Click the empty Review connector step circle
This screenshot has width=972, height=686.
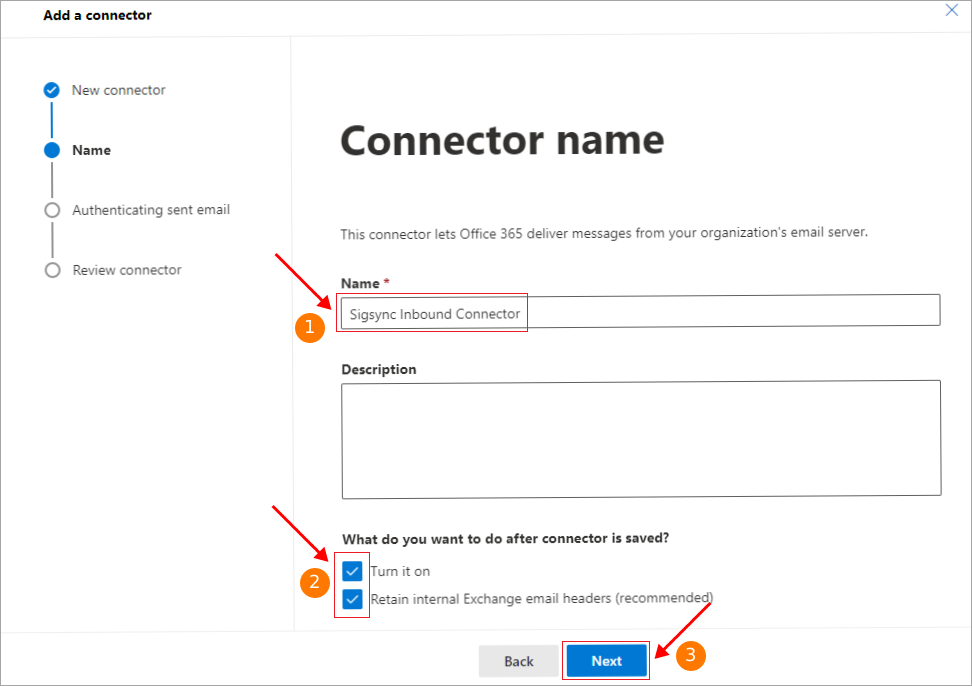[53, 270]
